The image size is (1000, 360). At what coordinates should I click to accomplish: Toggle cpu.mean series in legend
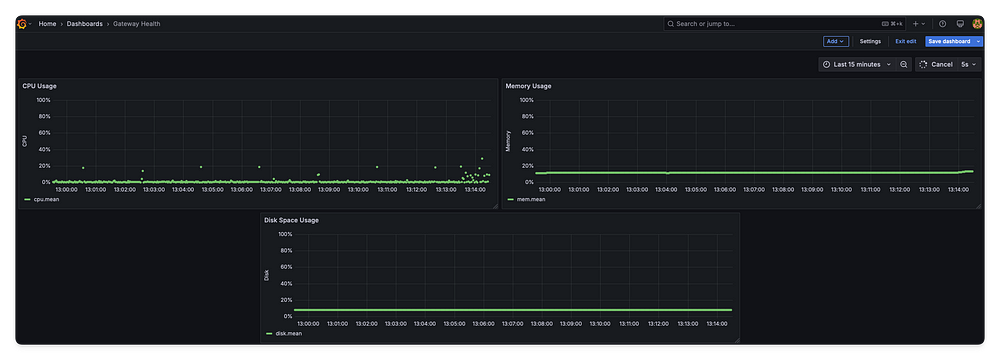[43, 199]
